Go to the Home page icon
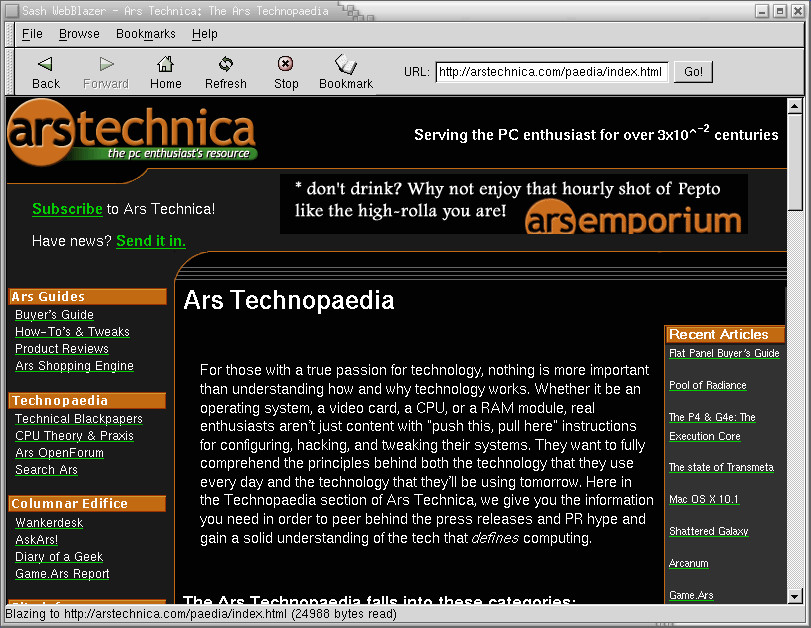Screen dimensions: 811x628 pyautogui.click(x=166, y=64)
